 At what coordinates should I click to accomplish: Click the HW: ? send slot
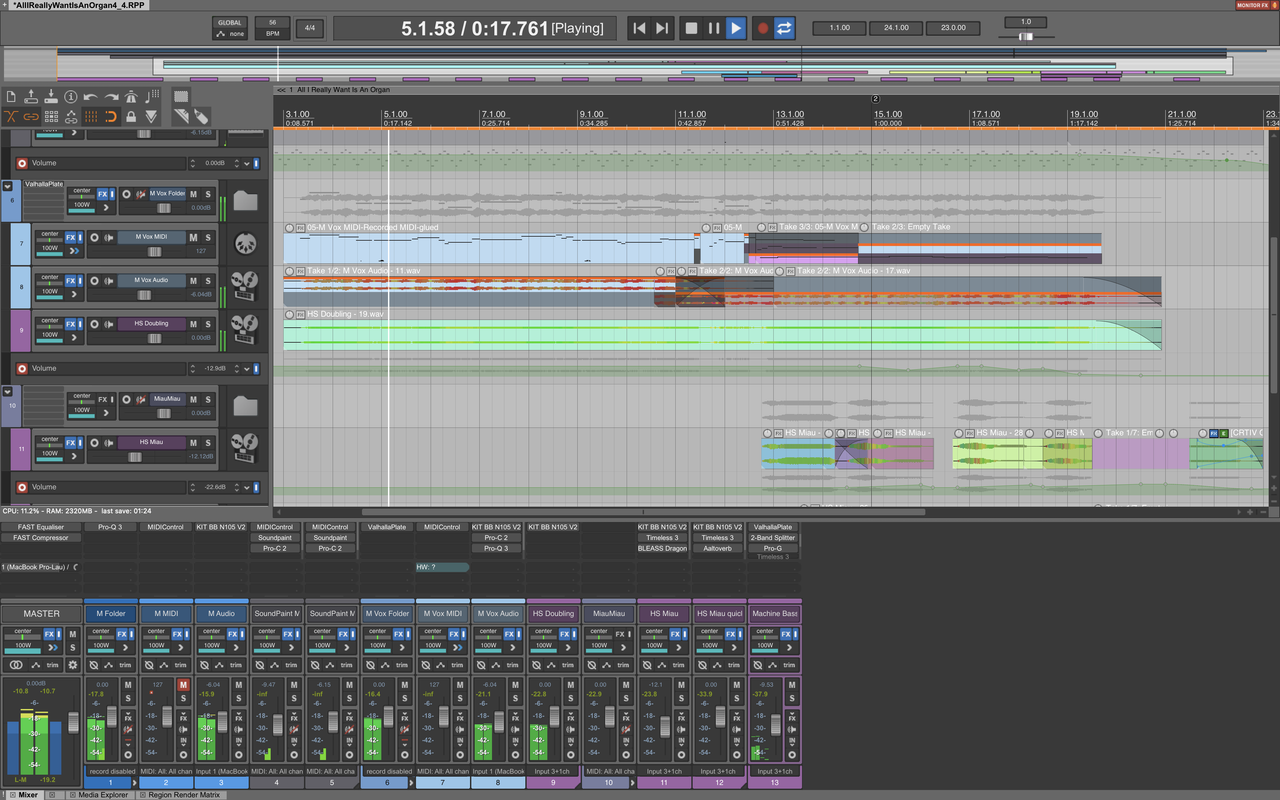pos(442,567)
